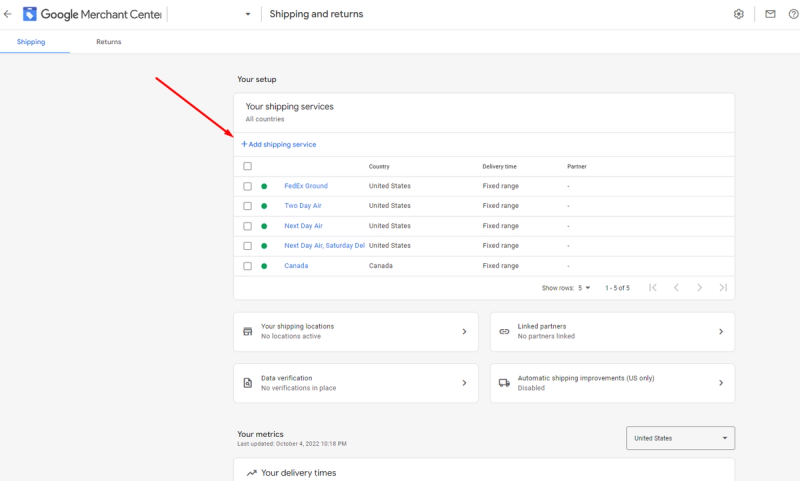This screenshot has width=800, height=481.
Task: Click the automatic shipping truck icon
Action: [x=504, y=383]
